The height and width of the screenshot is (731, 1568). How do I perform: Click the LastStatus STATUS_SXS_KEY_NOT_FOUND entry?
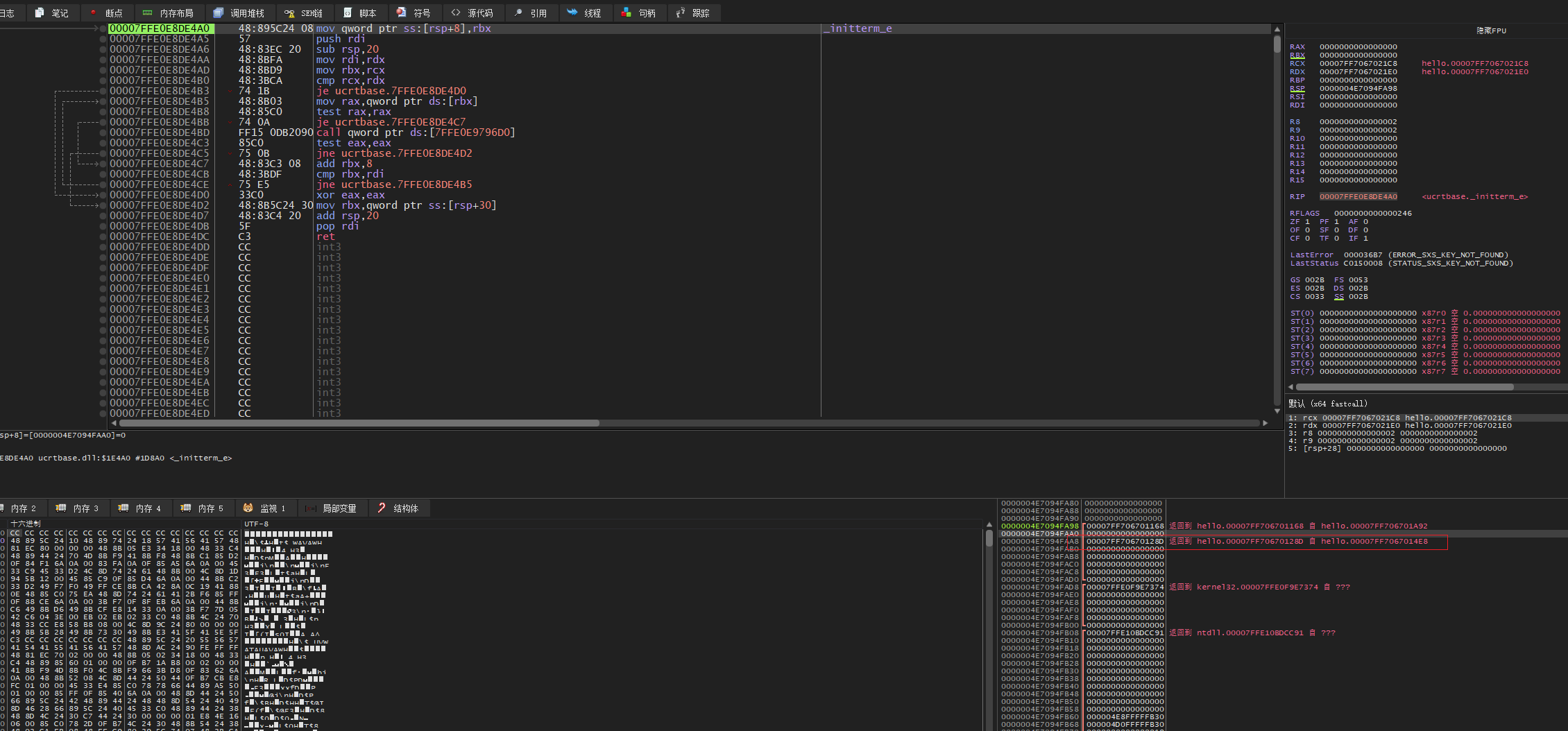click(1401, 264)
